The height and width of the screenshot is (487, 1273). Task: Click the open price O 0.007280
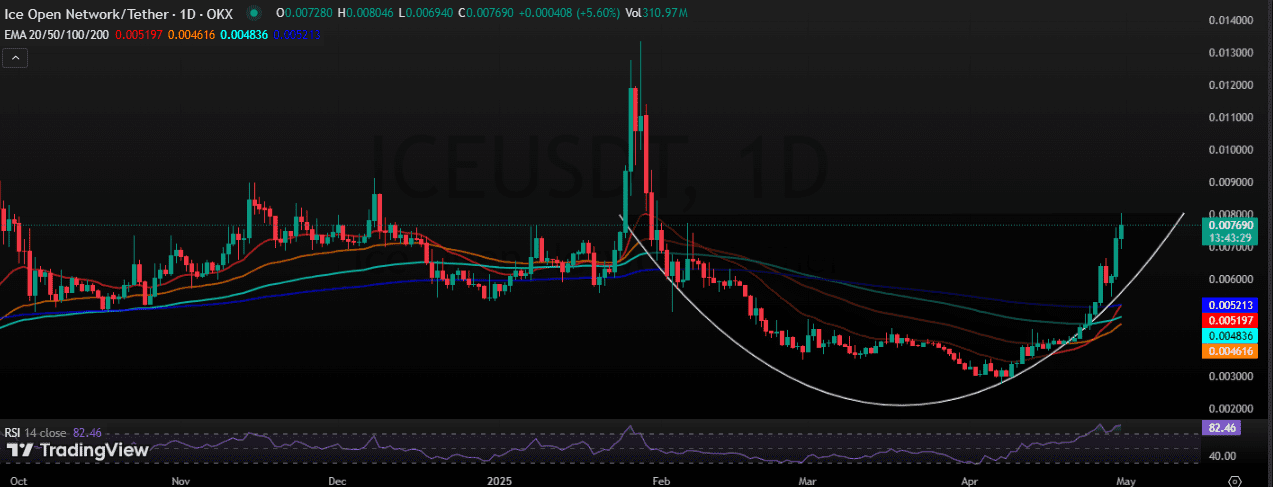pos(304,13)
